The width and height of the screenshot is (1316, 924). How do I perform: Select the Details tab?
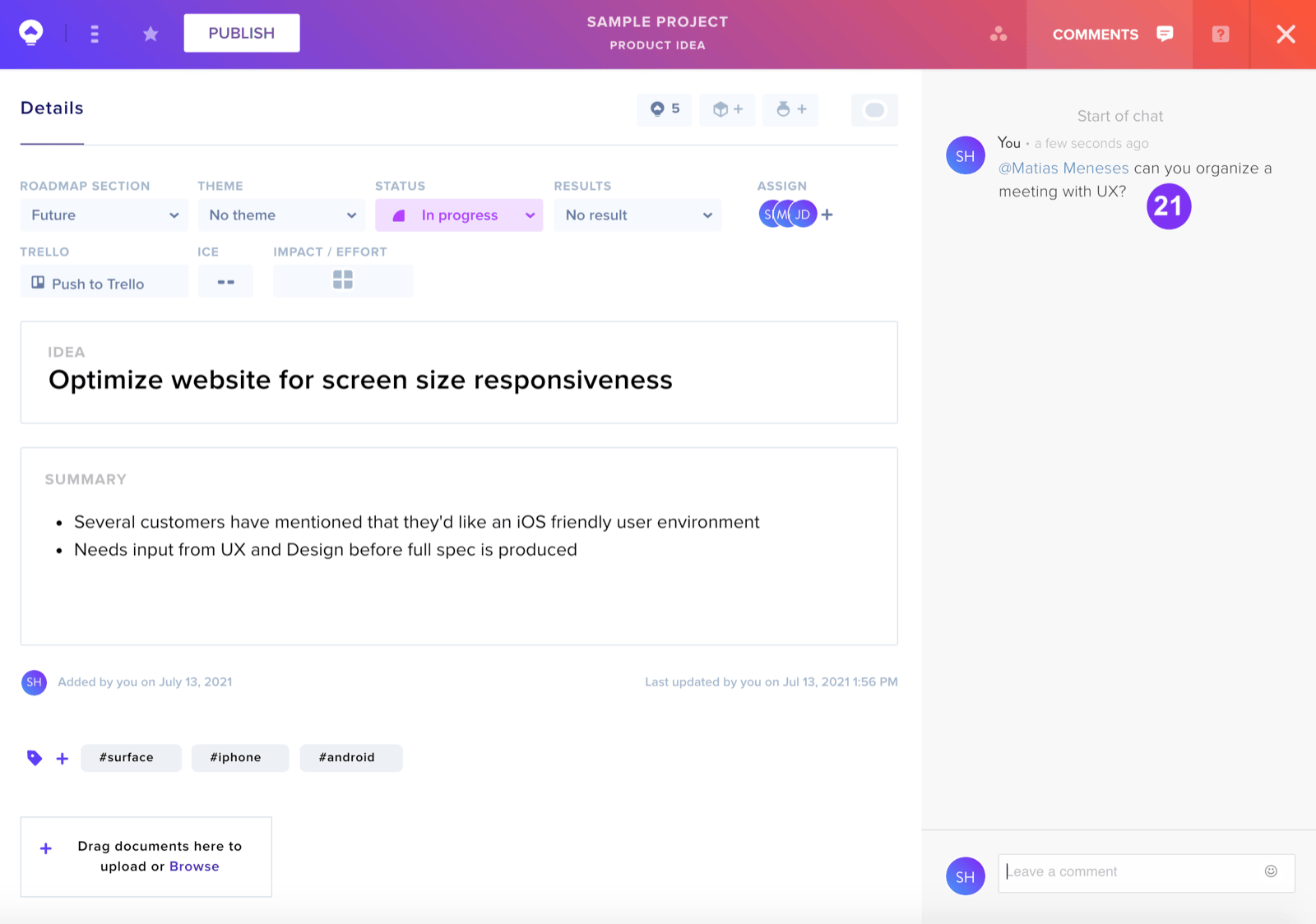[x=52, y=109]
